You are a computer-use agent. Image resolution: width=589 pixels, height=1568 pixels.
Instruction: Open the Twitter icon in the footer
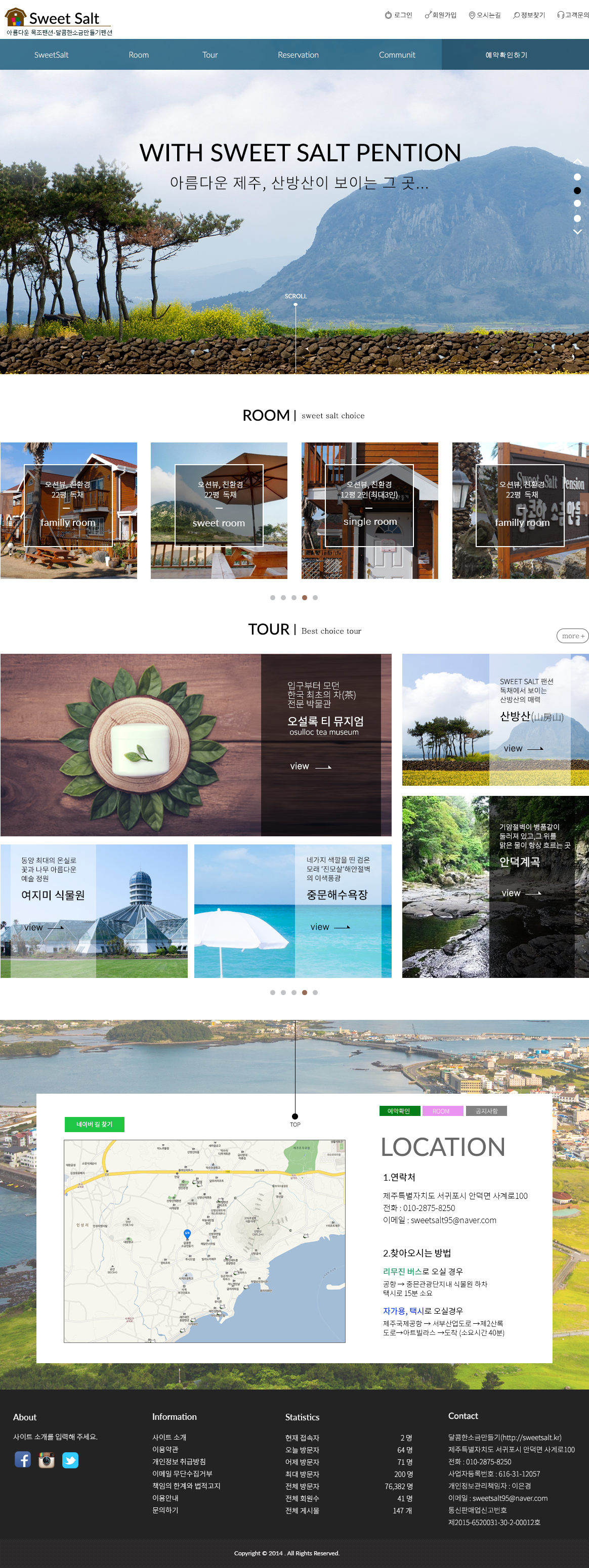click(x=70, y=1460)
